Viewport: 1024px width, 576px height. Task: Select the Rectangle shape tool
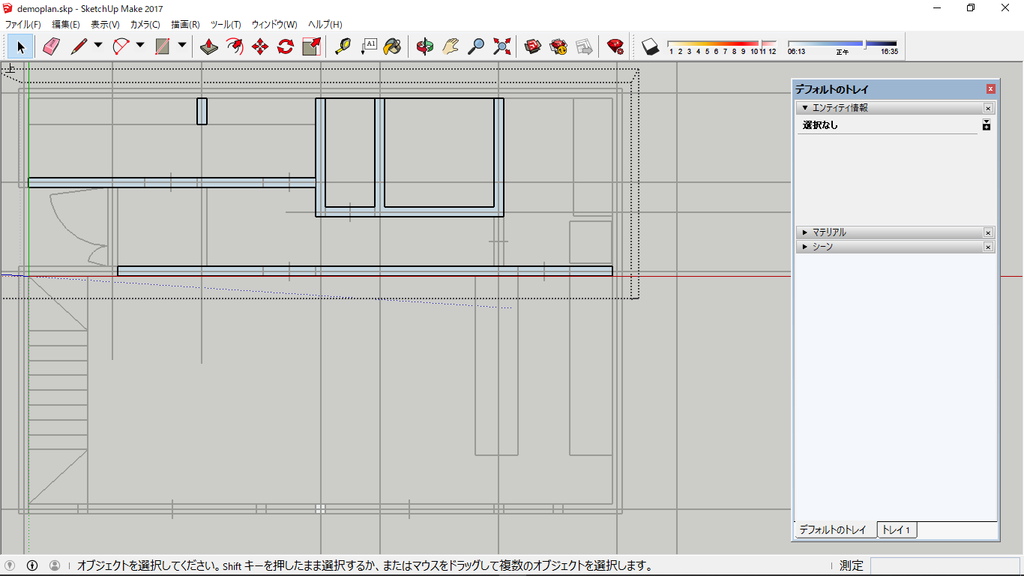[x=163, y=46]
